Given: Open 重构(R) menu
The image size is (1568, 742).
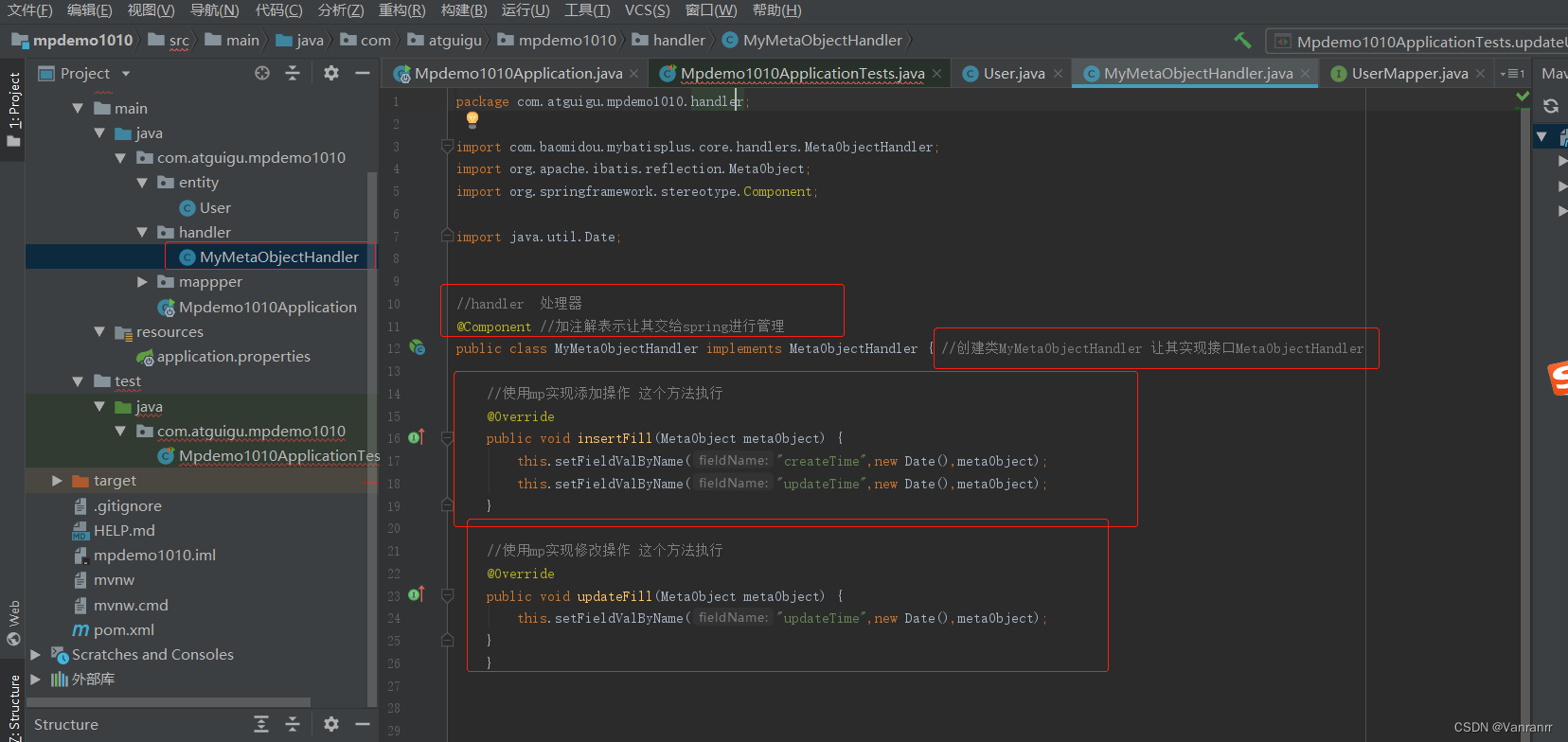Looking at the screenshot, I should tap(401, 10).
